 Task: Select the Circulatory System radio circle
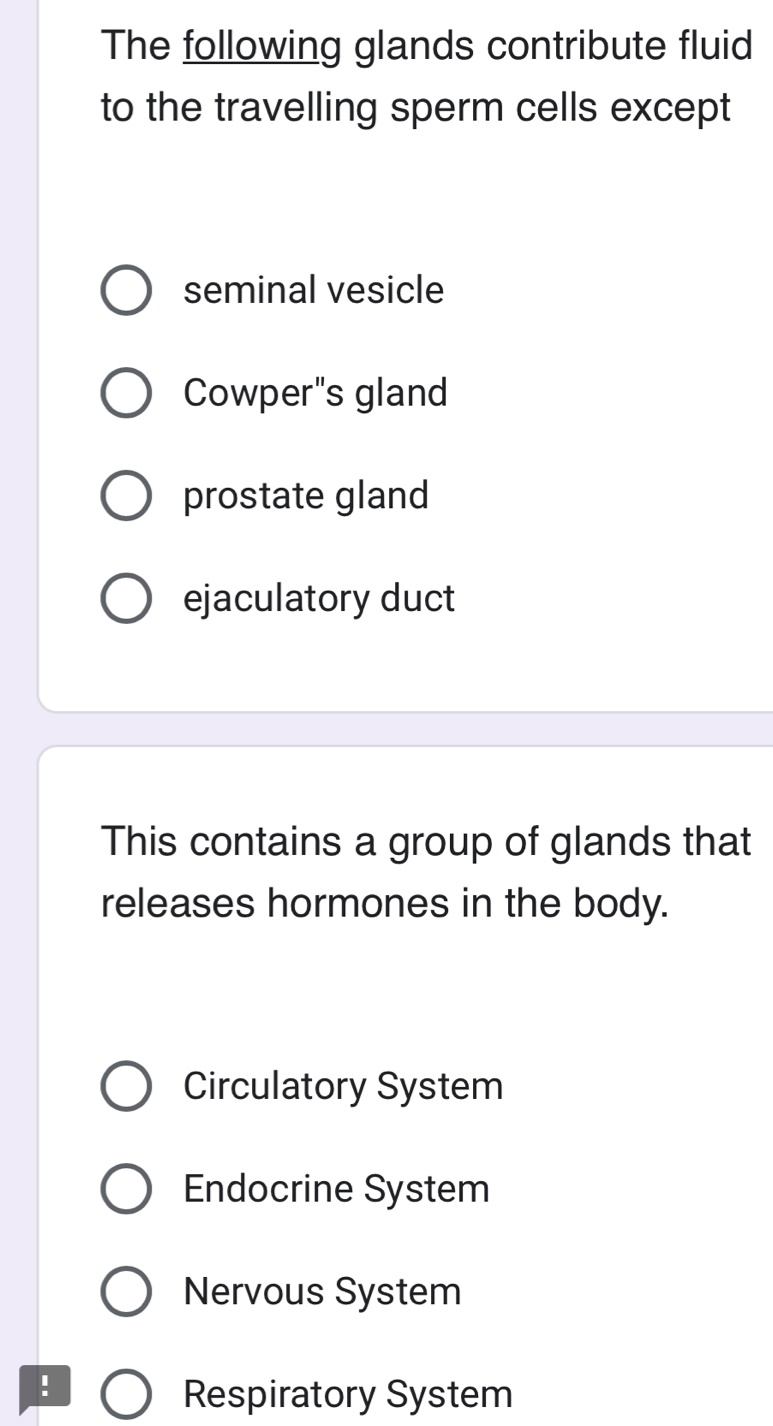(127, 1086)
